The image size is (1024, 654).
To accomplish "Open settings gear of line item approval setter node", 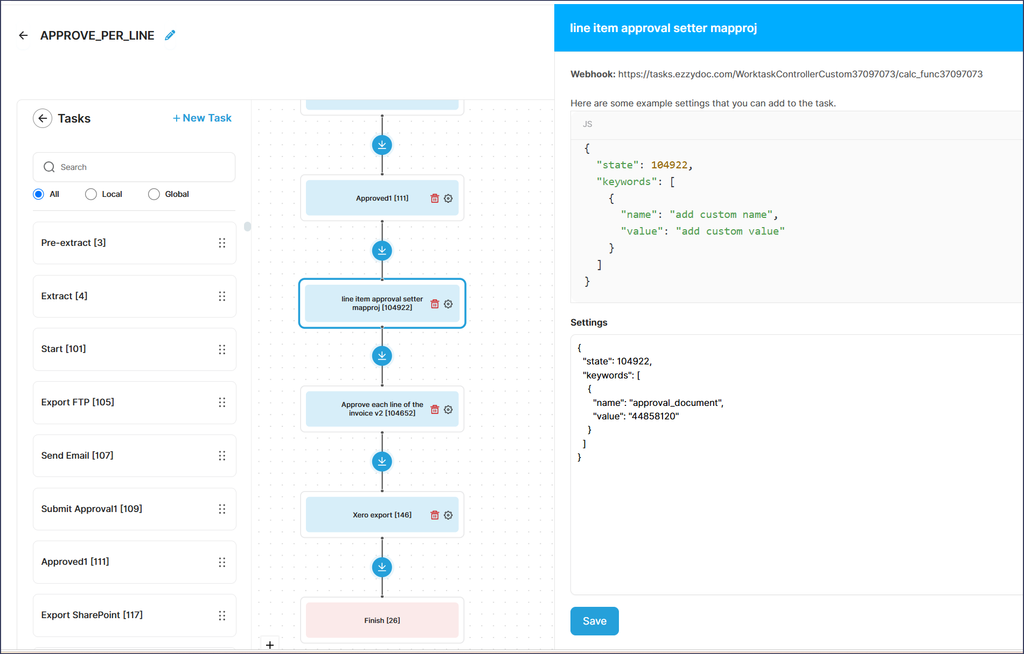I will [x=448, y=304].
